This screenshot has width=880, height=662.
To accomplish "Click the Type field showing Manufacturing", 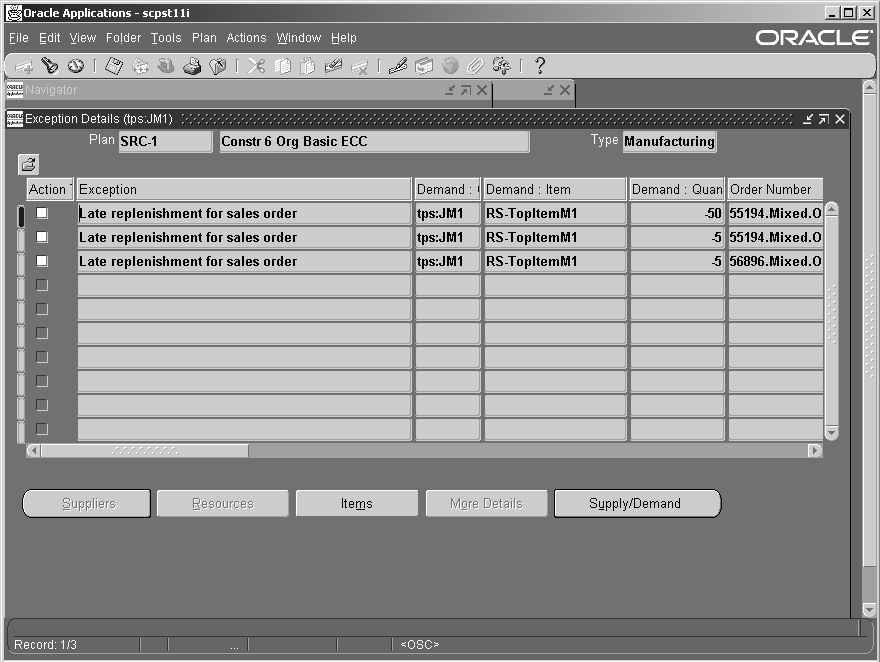I will (670, 141).
